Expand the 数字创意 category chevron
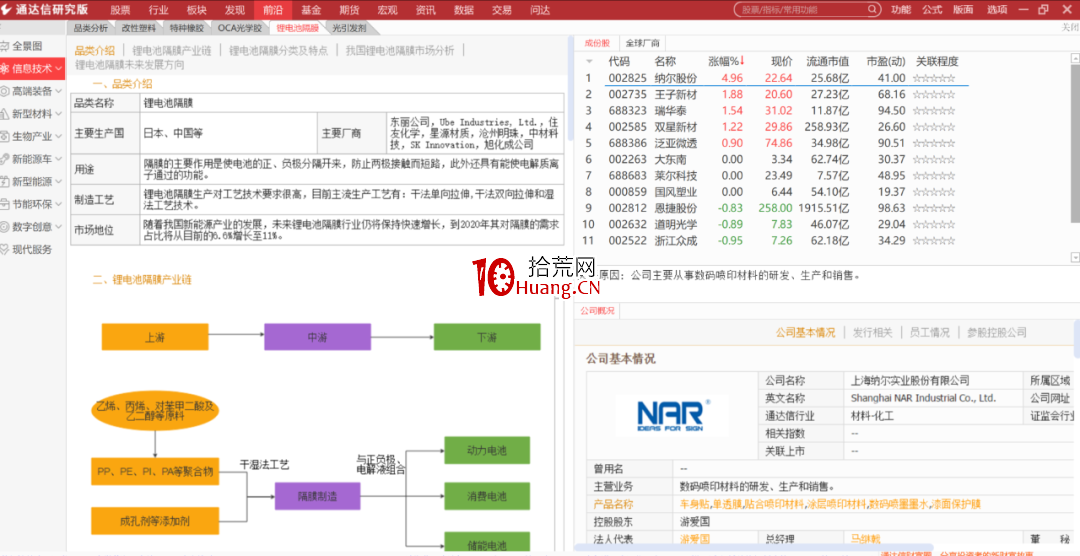Image resolution: width=1080 pixels, height=556 pixels. [59, 227]
